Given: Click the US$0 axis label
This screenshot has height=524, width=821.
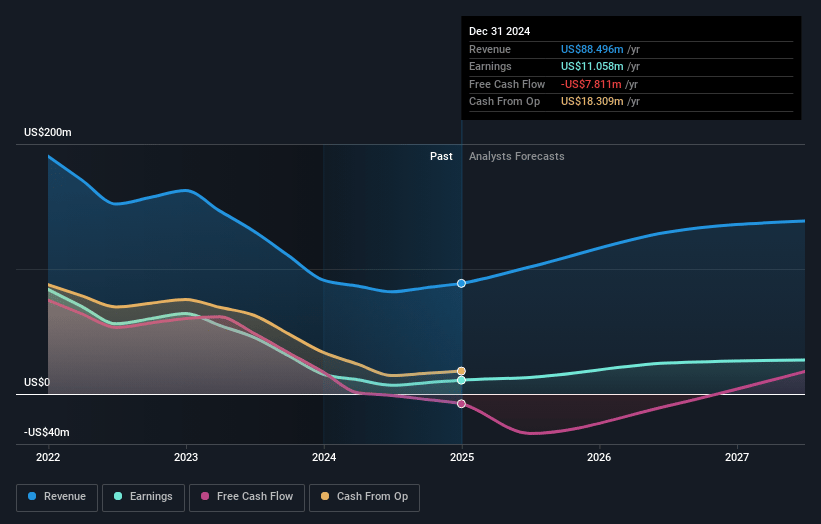Looking at the screenshot, I should [x=37, y=383].
